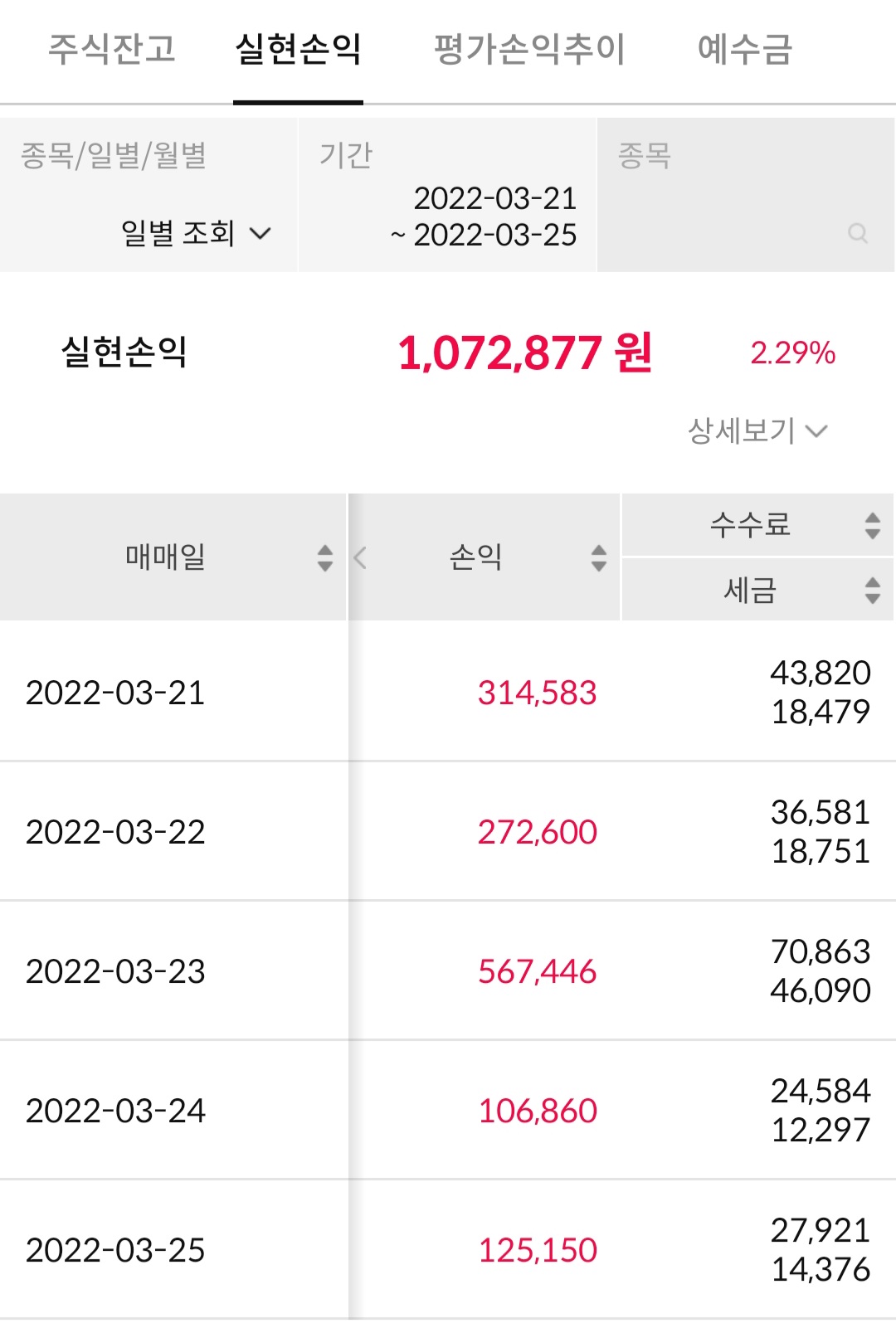This screenshot has width=896, height=1328.
Task: Sort by 매매일 column arrows
Action: [325, 557]
